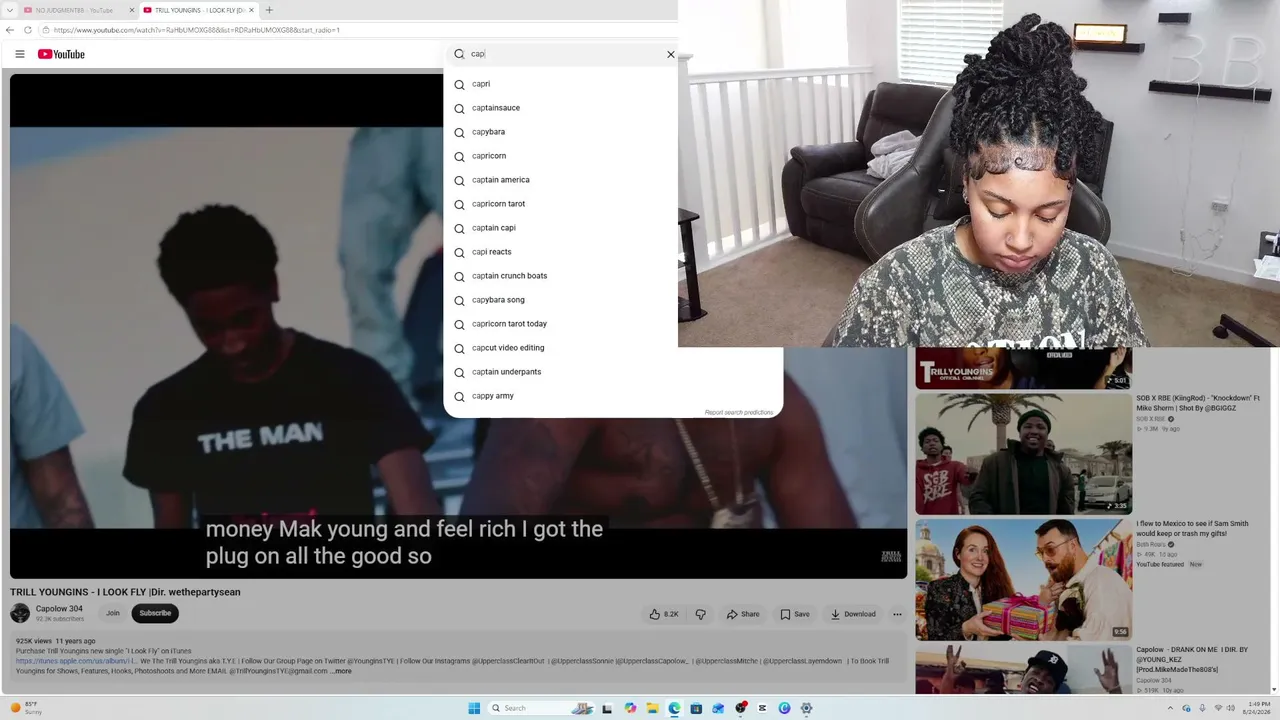Download the I LOOK FLY video
Screen dimensions: 1280x720
pos(853,614)
